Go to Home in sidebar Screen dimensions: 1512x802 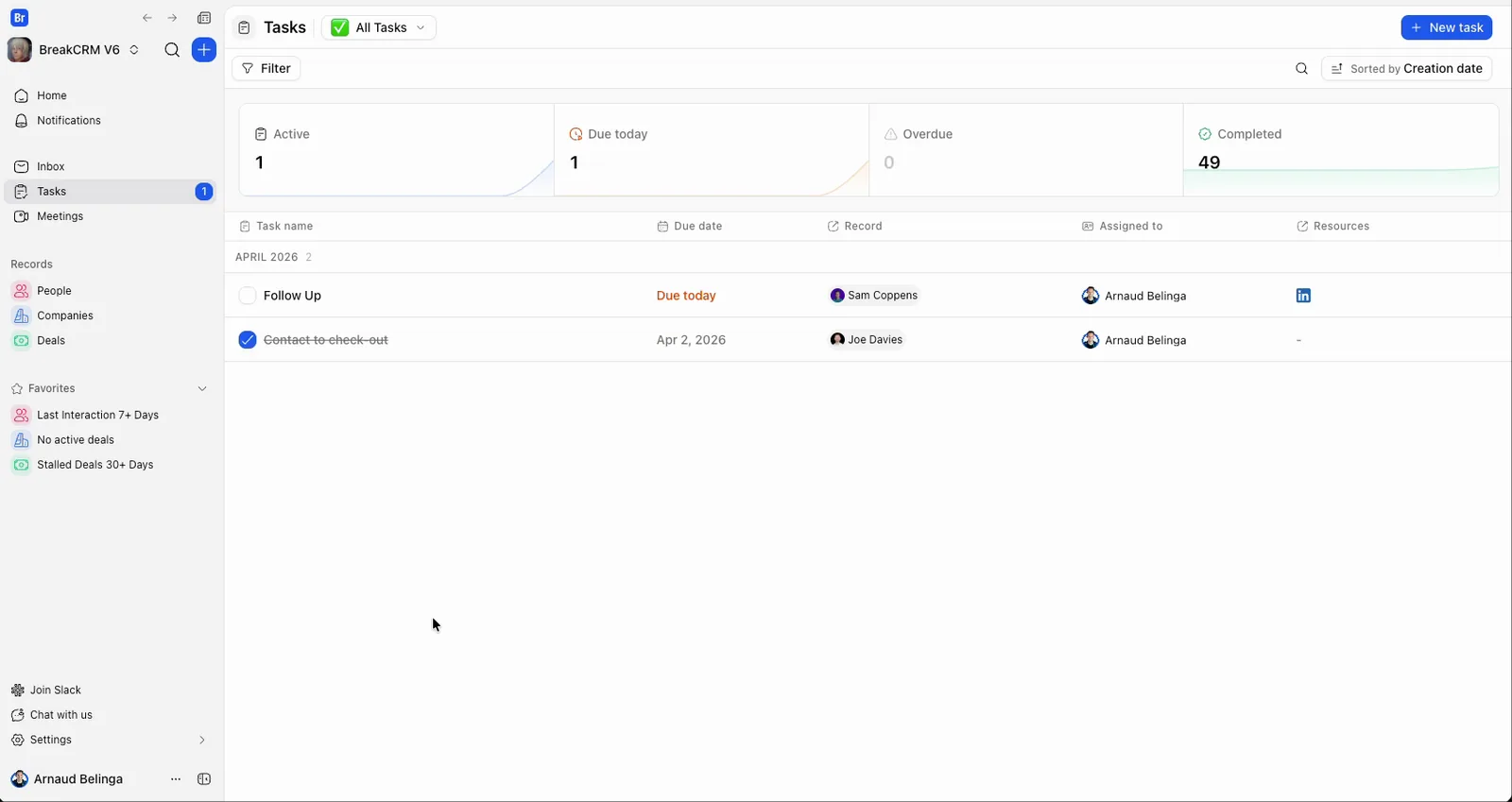coord(111,95)
